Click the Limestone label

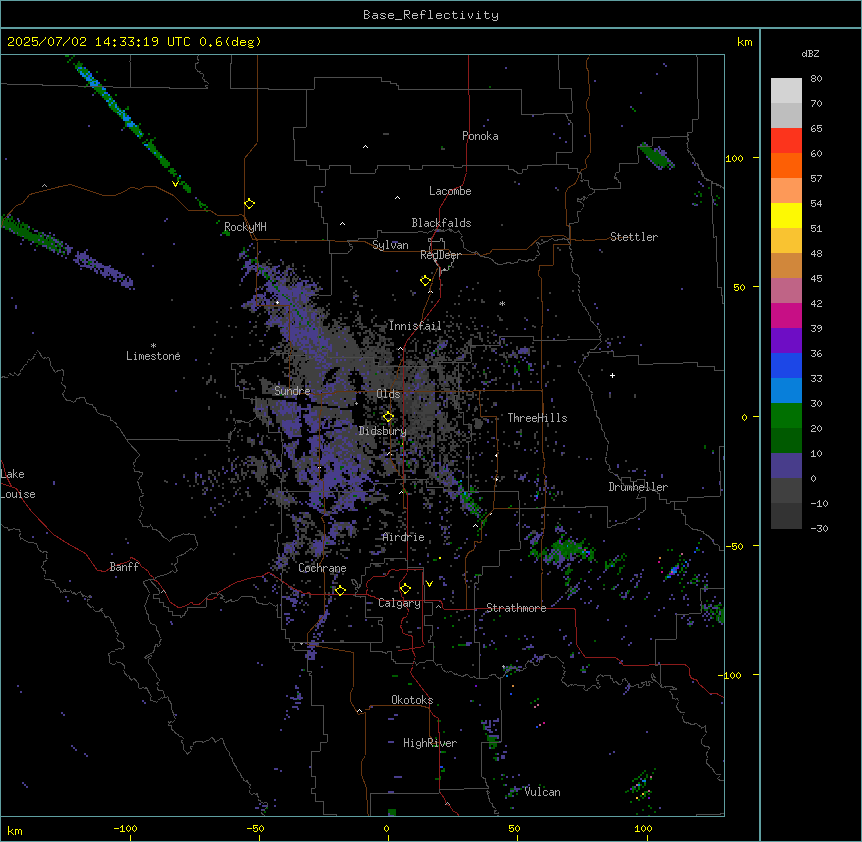153,356
